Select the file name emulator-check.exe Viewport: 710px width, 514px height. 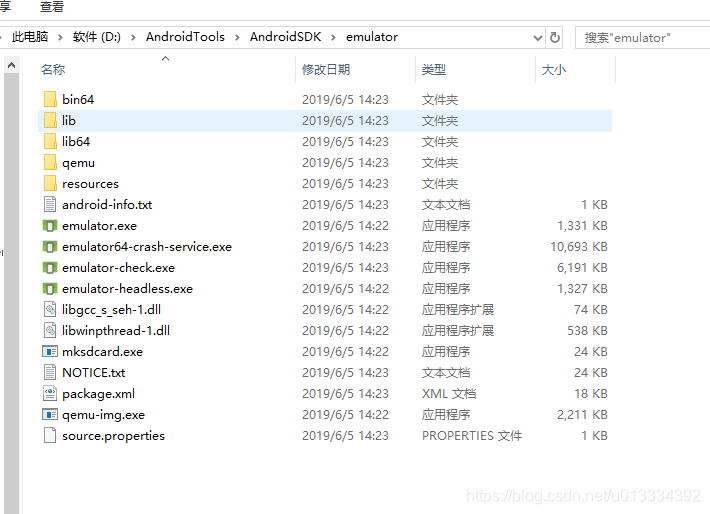tap(118, 268)
